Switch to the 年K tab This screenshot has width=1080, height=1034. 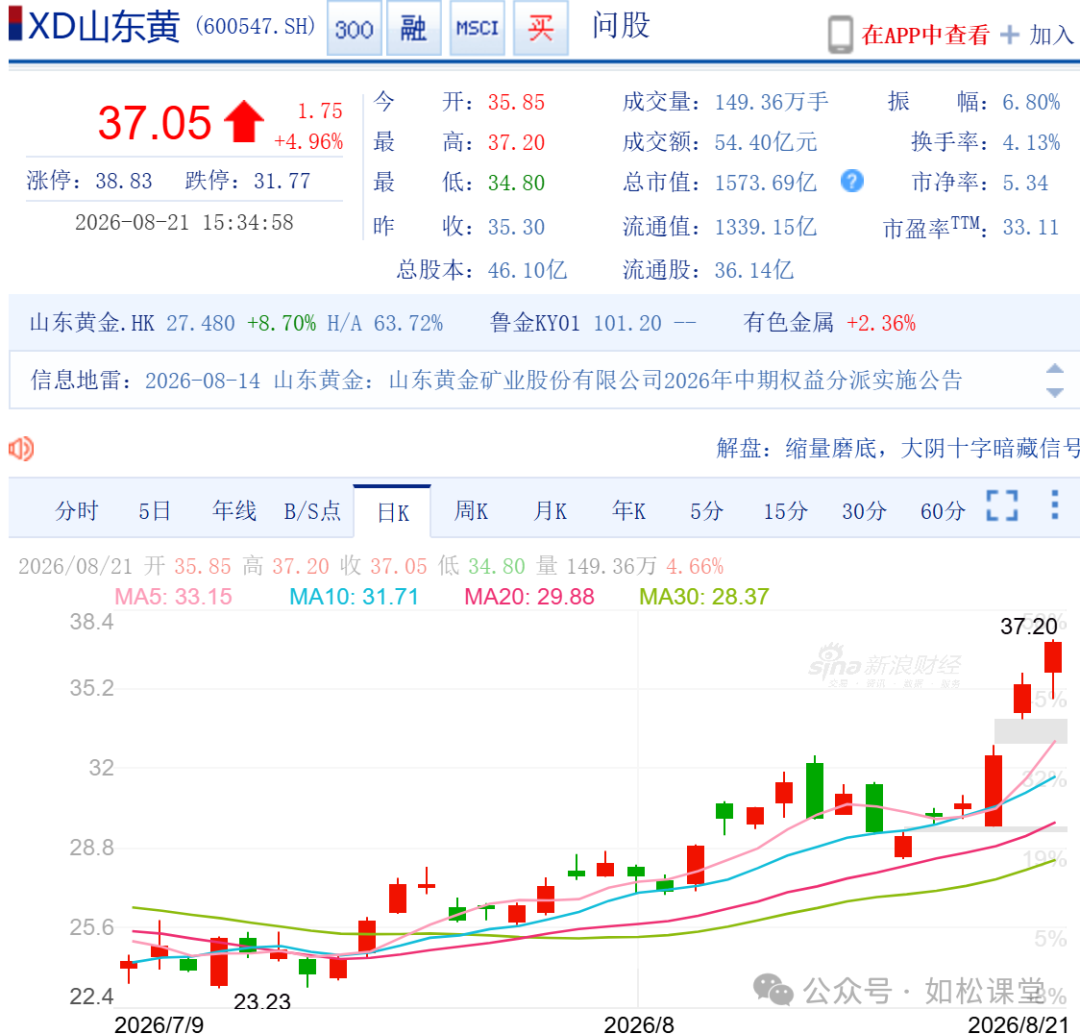(629, 511)
